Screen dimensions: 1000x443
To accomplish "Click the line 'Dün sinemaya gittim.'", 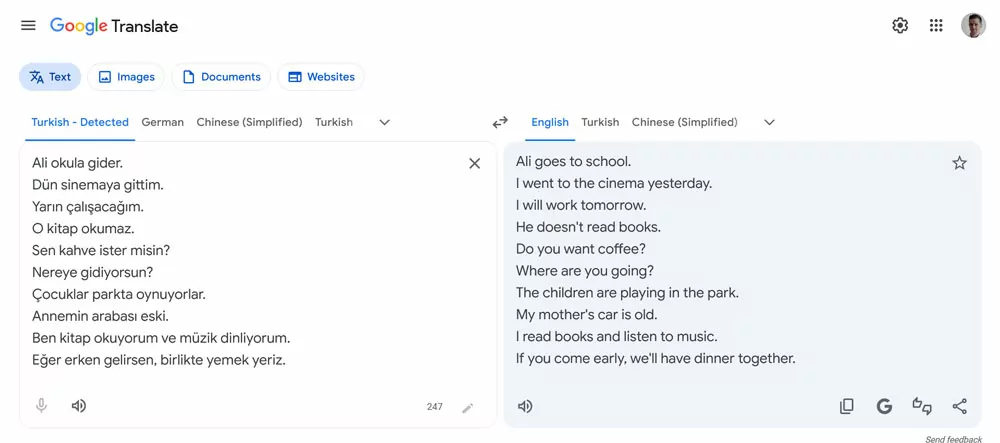I will 98,185.
